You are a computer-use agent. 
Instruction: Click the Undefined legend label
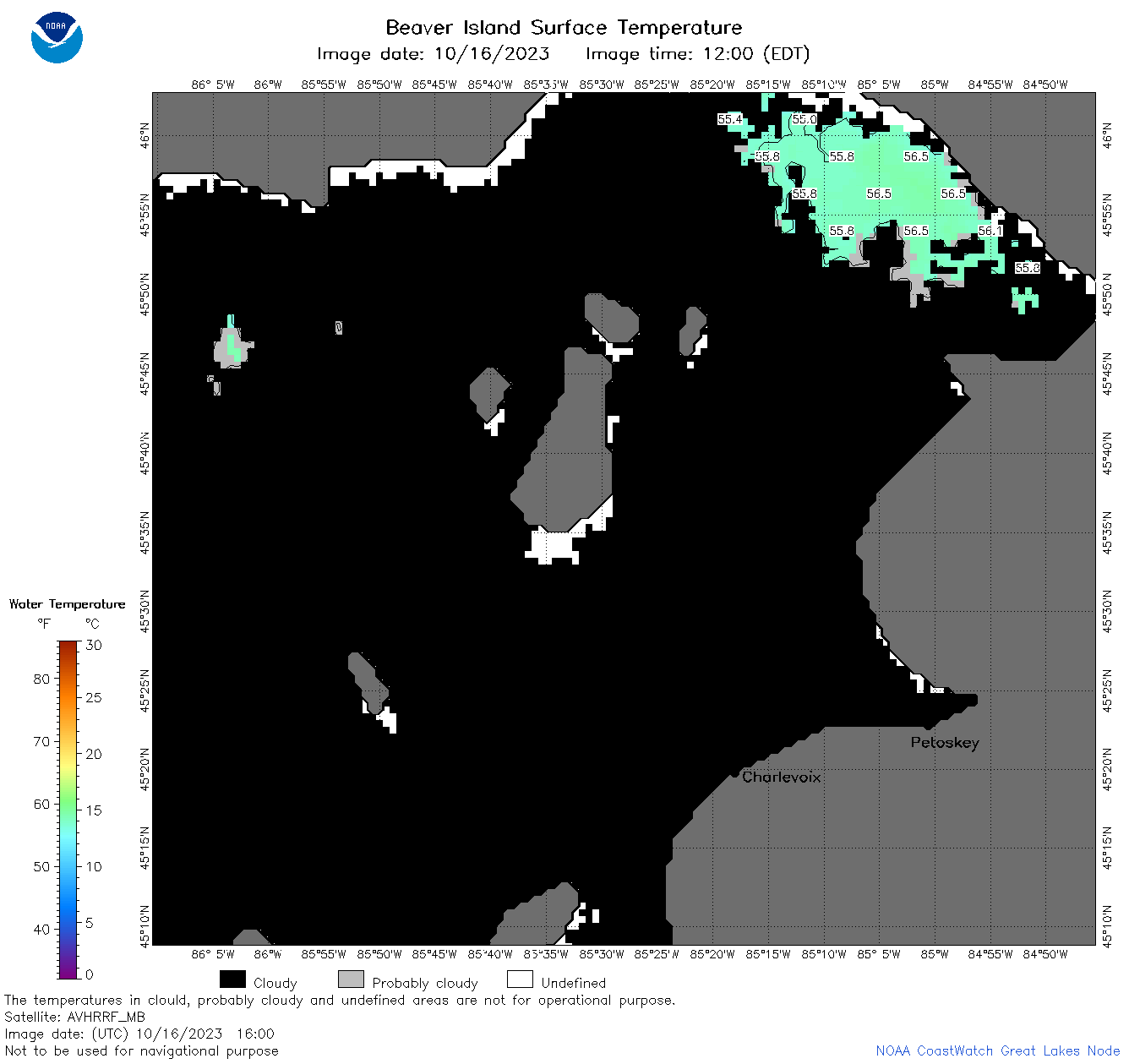tap(574, 983)
